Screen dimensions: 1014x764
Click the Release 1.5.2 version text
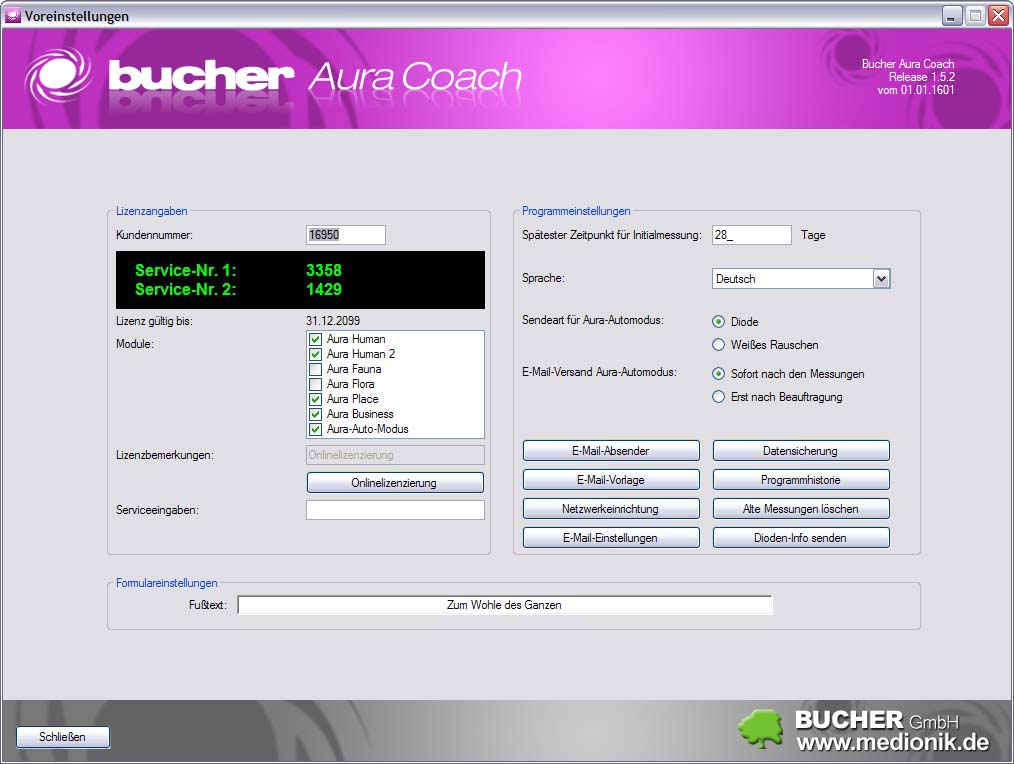tap(922, 76)
